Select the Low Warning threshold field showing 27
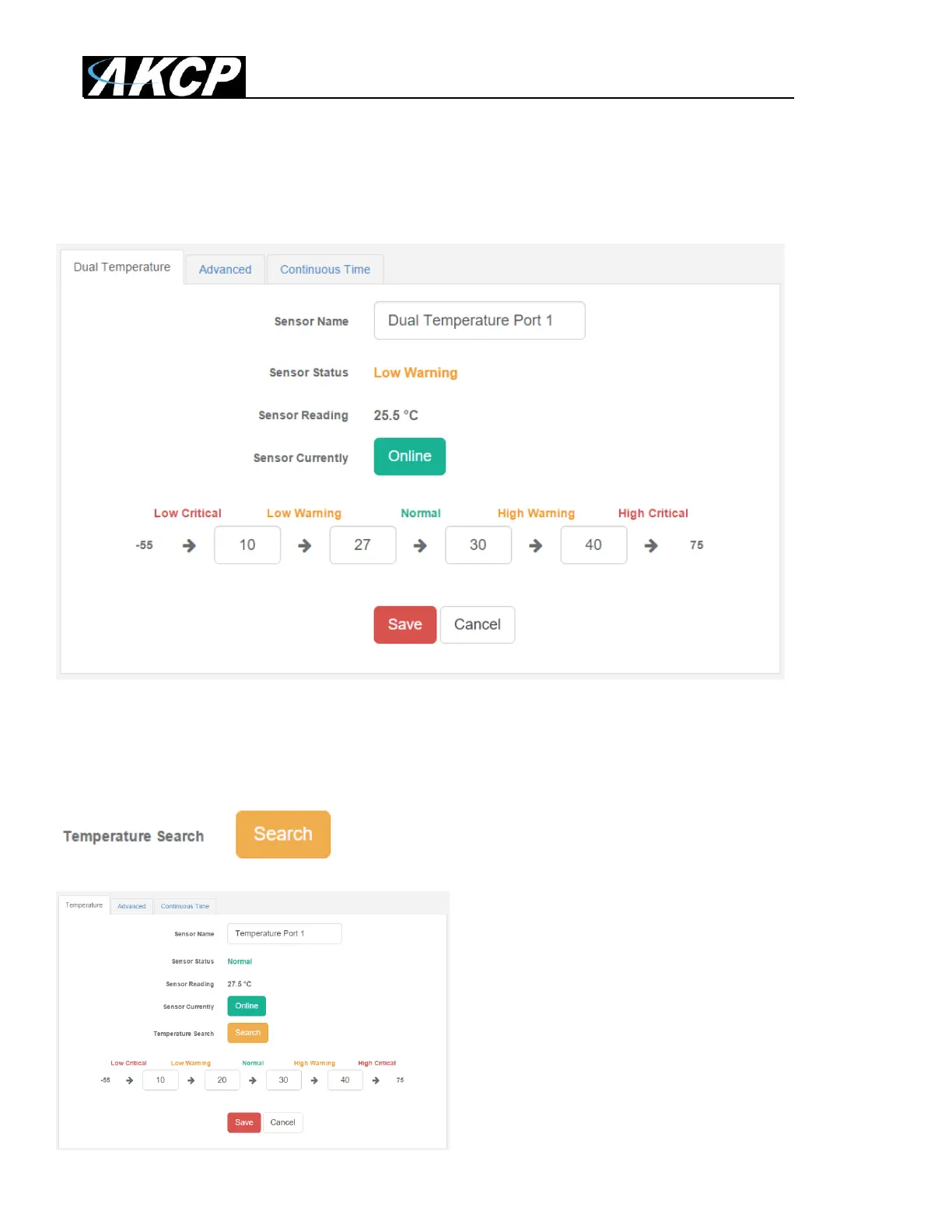Screen dimensions: 952x1232 click(x=362, y=545)
